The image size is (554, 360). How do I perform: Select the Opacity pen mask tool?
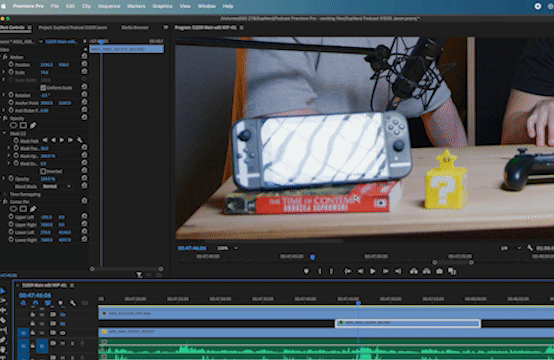tap(33, 125)
